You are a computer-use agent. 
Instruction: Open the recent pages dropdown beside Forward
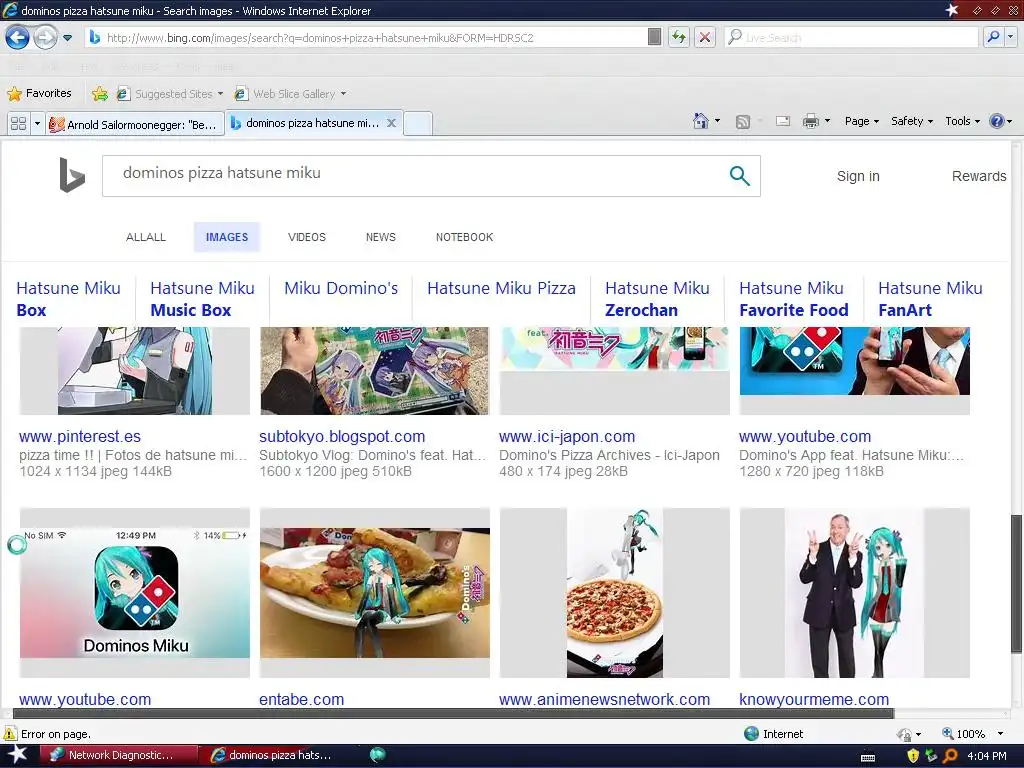click(x=67, y=38)
